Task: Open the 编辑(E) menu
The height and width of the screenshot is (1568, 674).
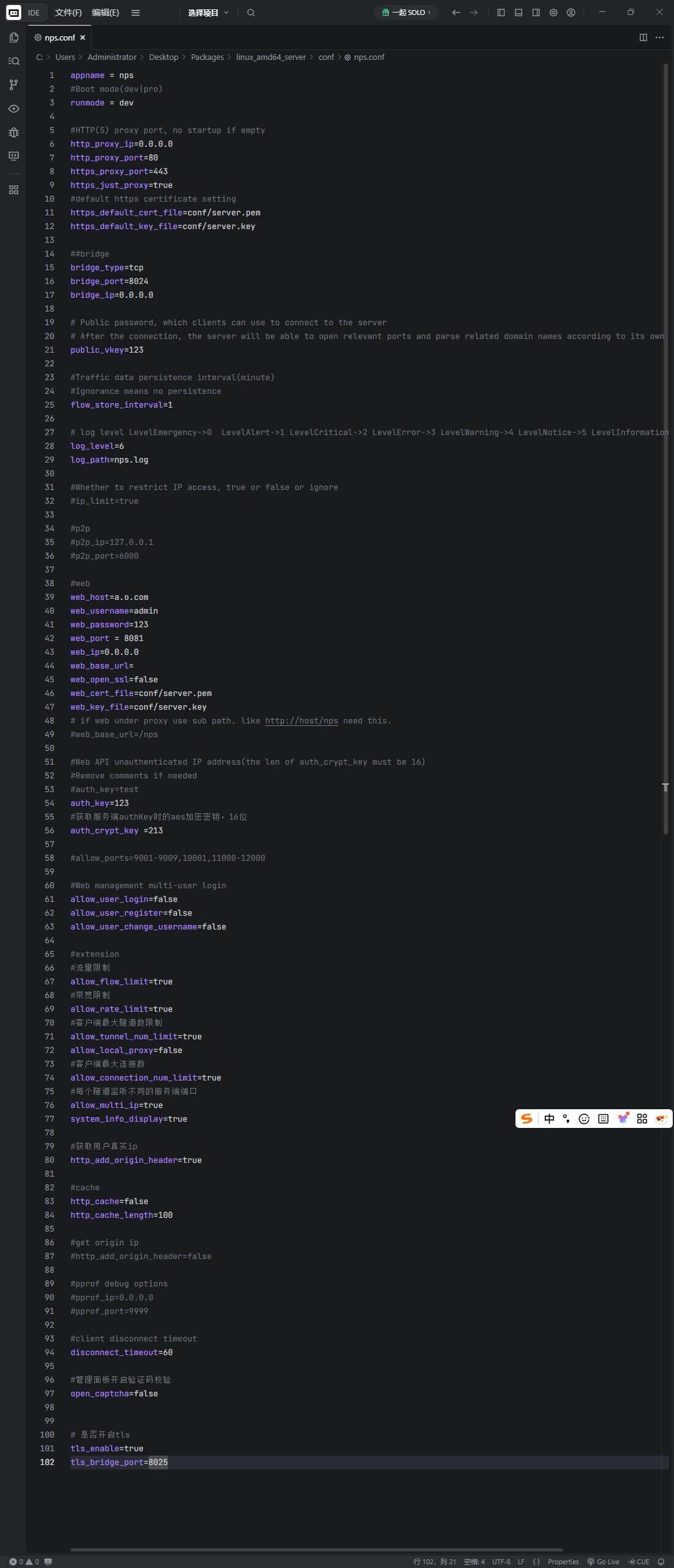Action: [x=105, y=12]
